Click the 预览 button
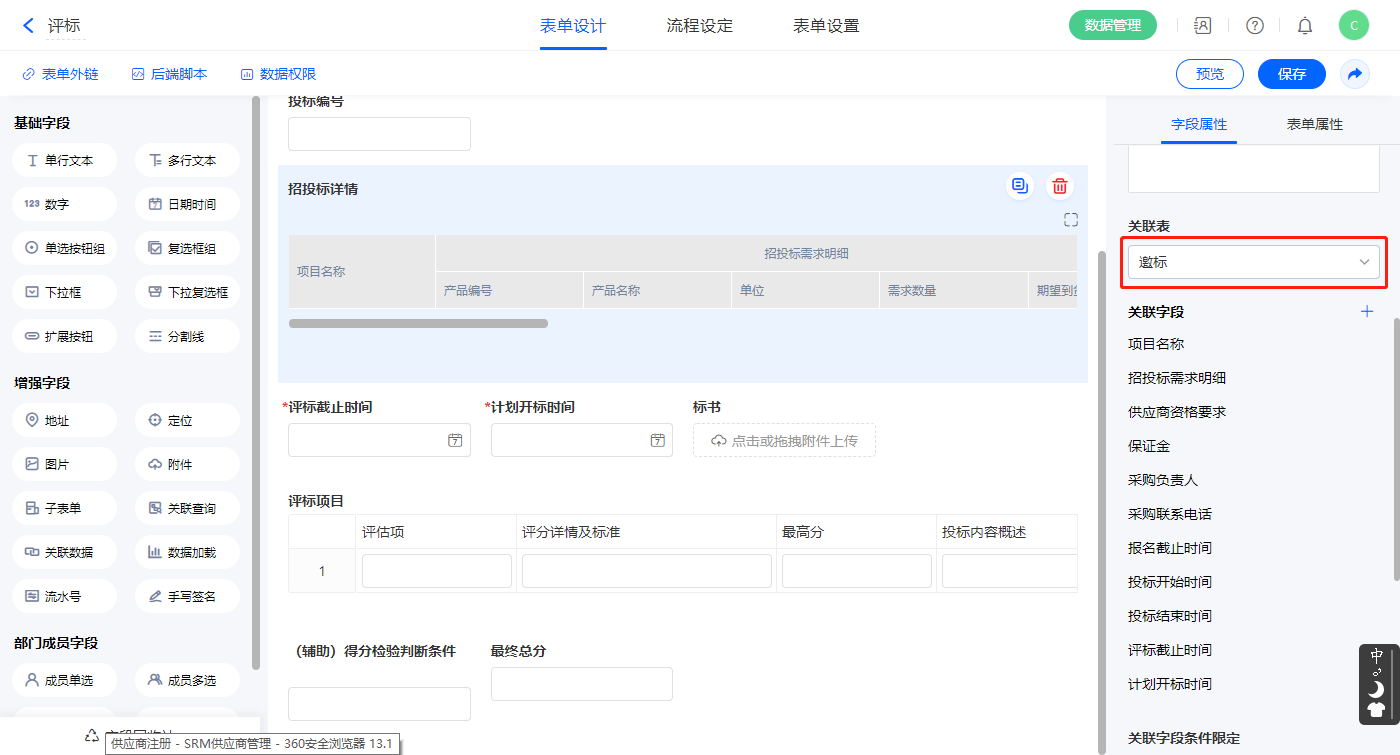Image resolution: width=1400 pixels, height=755 pixels. (x=1209, y=74)
